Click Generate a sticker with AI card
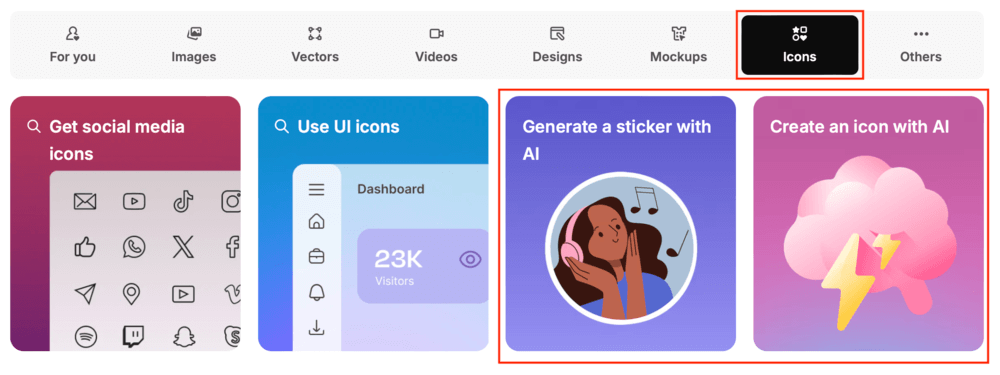 [x=621, y=223]
